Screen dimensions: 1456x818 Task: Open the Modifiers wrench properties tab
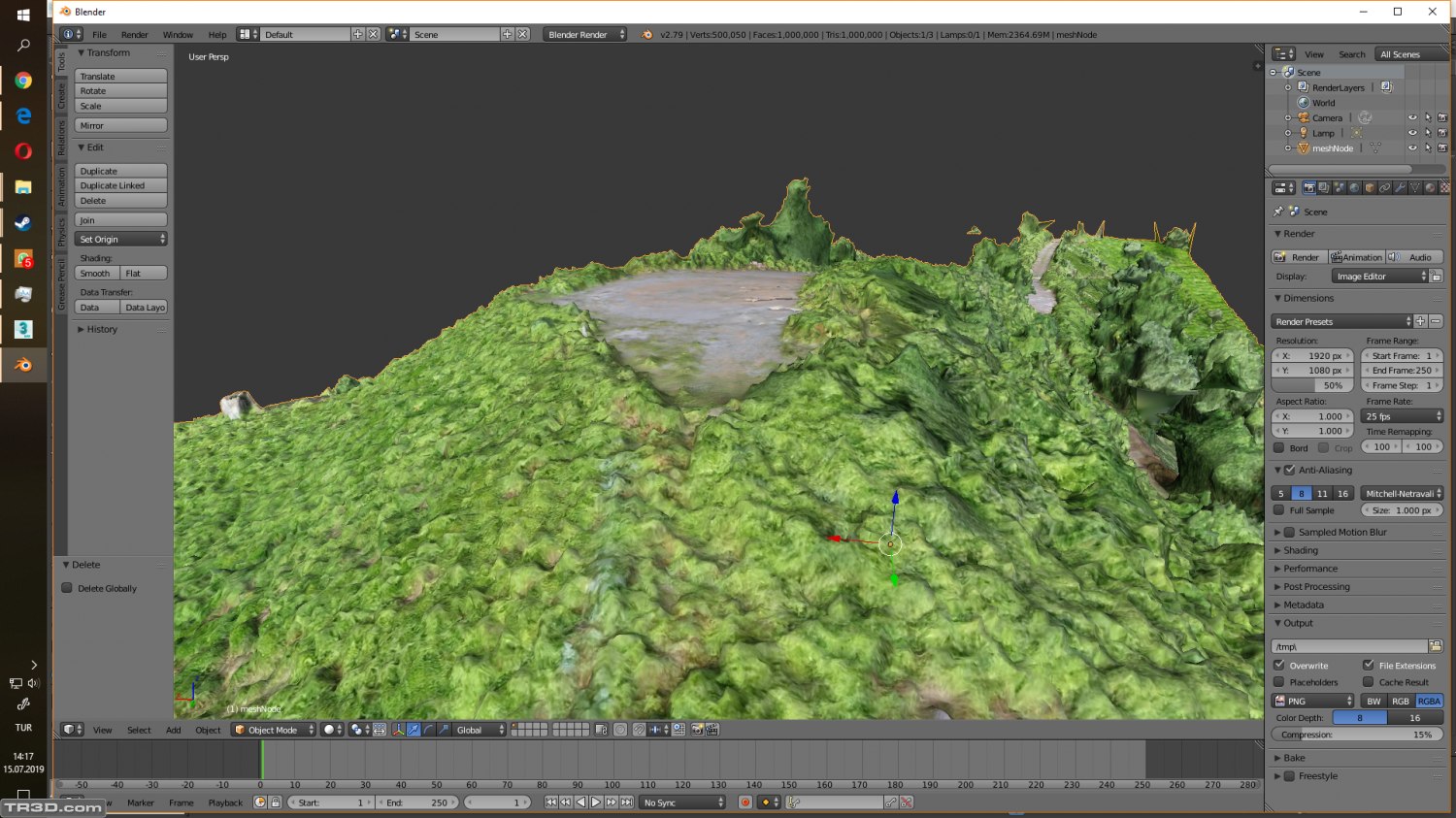pos(1400,187)
